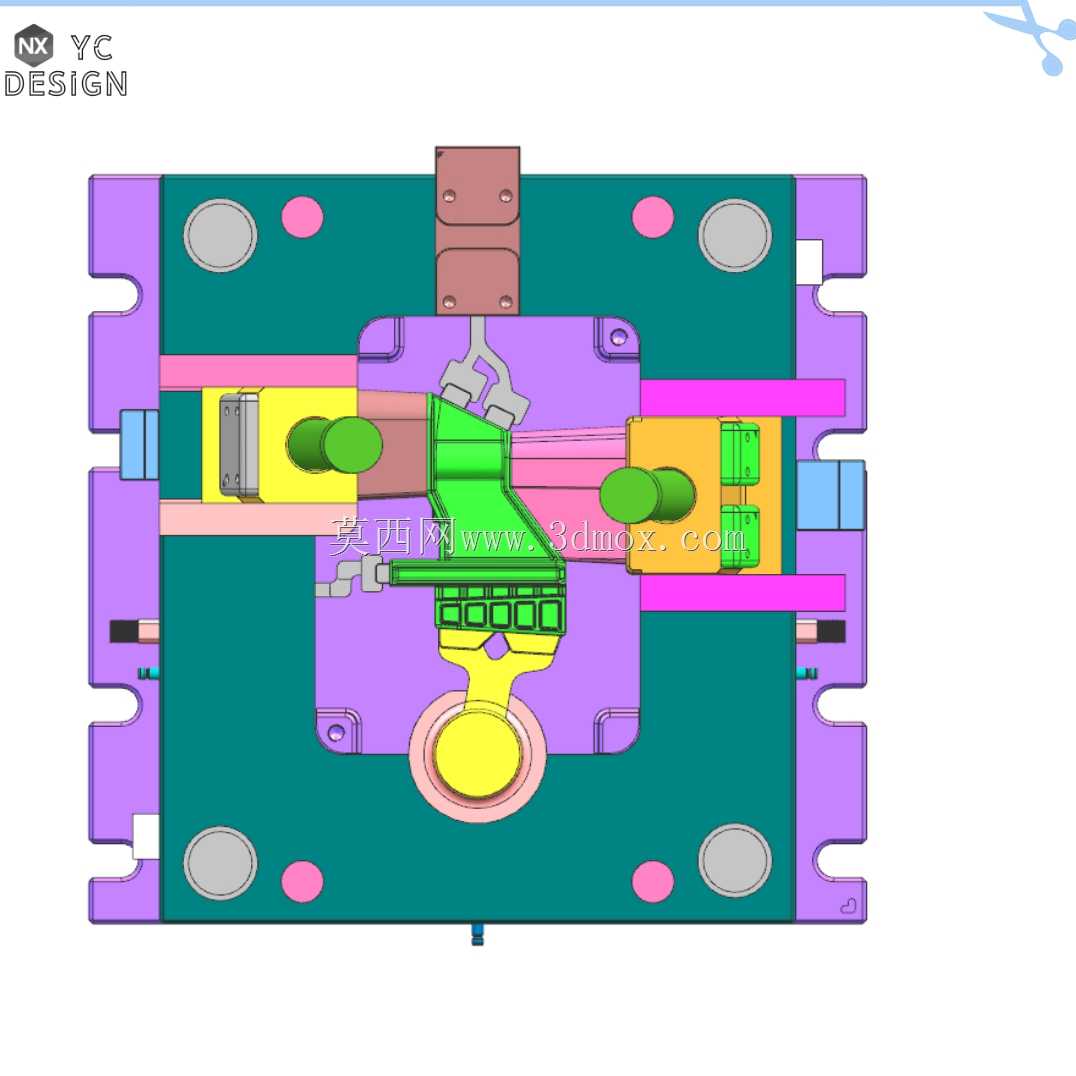Select the blue block on right plate edge
This screenshot has height=1076, width=1076.
(830, 495)
